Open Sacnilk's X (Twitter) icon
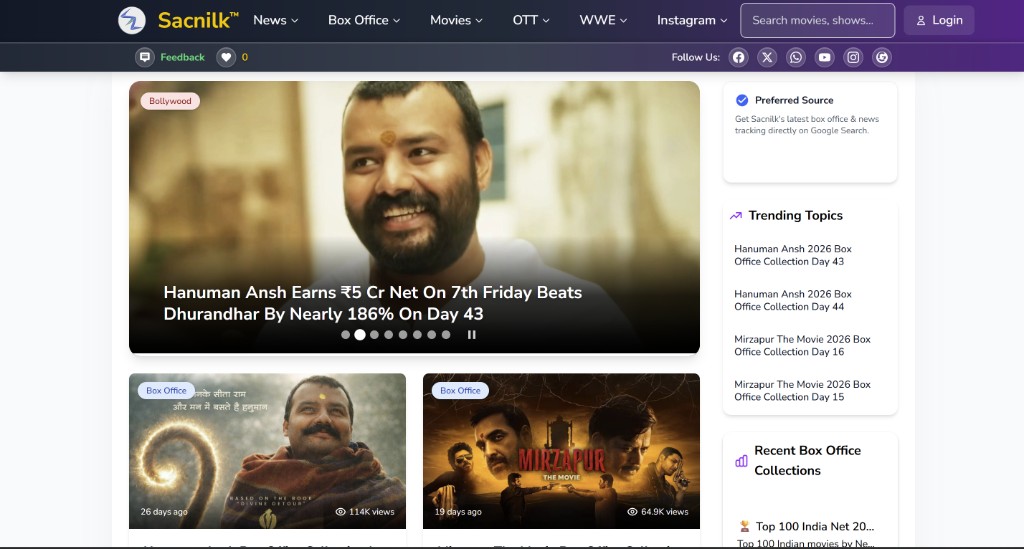Screen dimensions: 1024x549 [x=767, y=57]
